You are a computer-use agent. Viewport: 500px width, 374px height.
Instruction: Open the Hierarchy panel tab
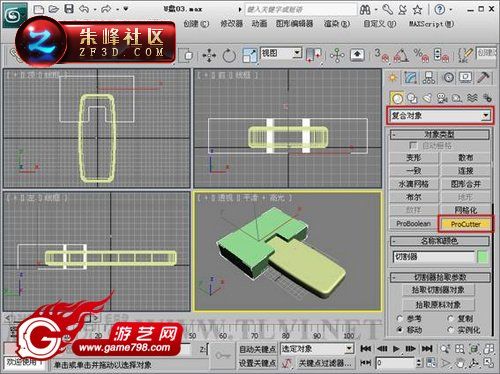pyautogui.click(x=429, y=78)
